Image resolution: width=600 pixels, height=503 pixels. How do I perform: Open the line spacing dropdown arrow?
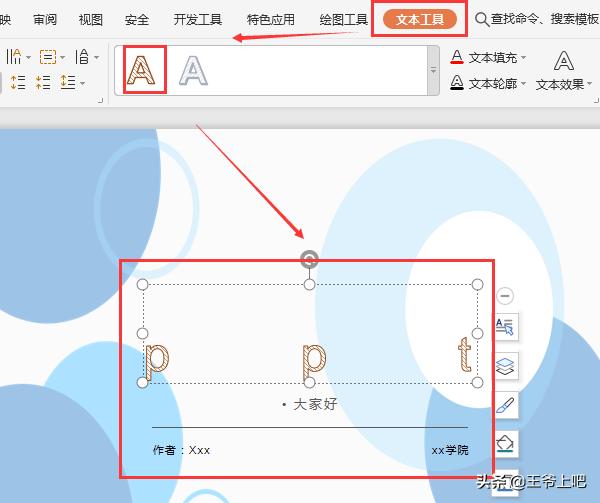[x=82, y=83]
